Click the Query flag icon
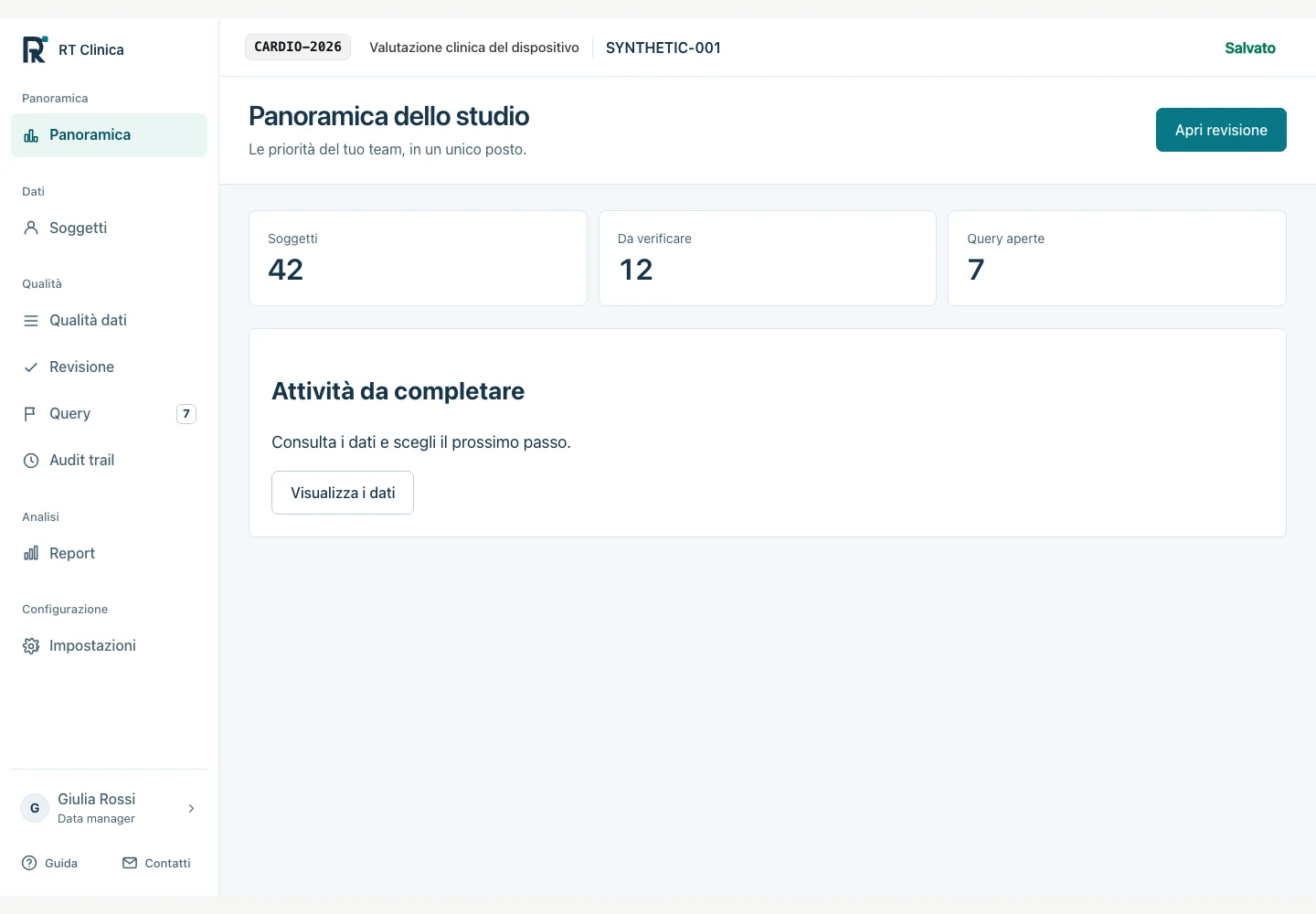 [31, 414]
